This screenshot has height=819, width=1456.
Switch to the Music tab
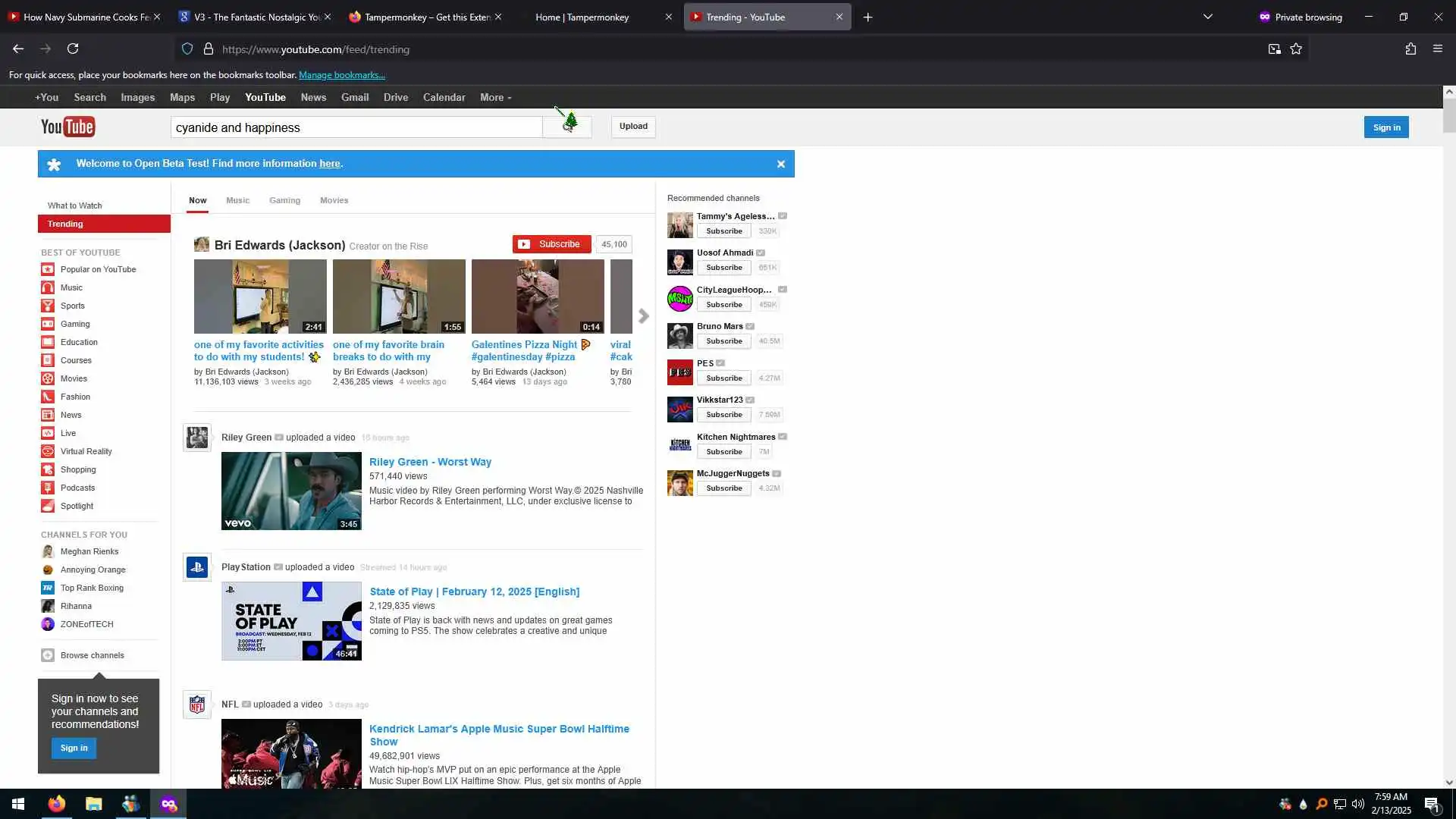[237, 201]
